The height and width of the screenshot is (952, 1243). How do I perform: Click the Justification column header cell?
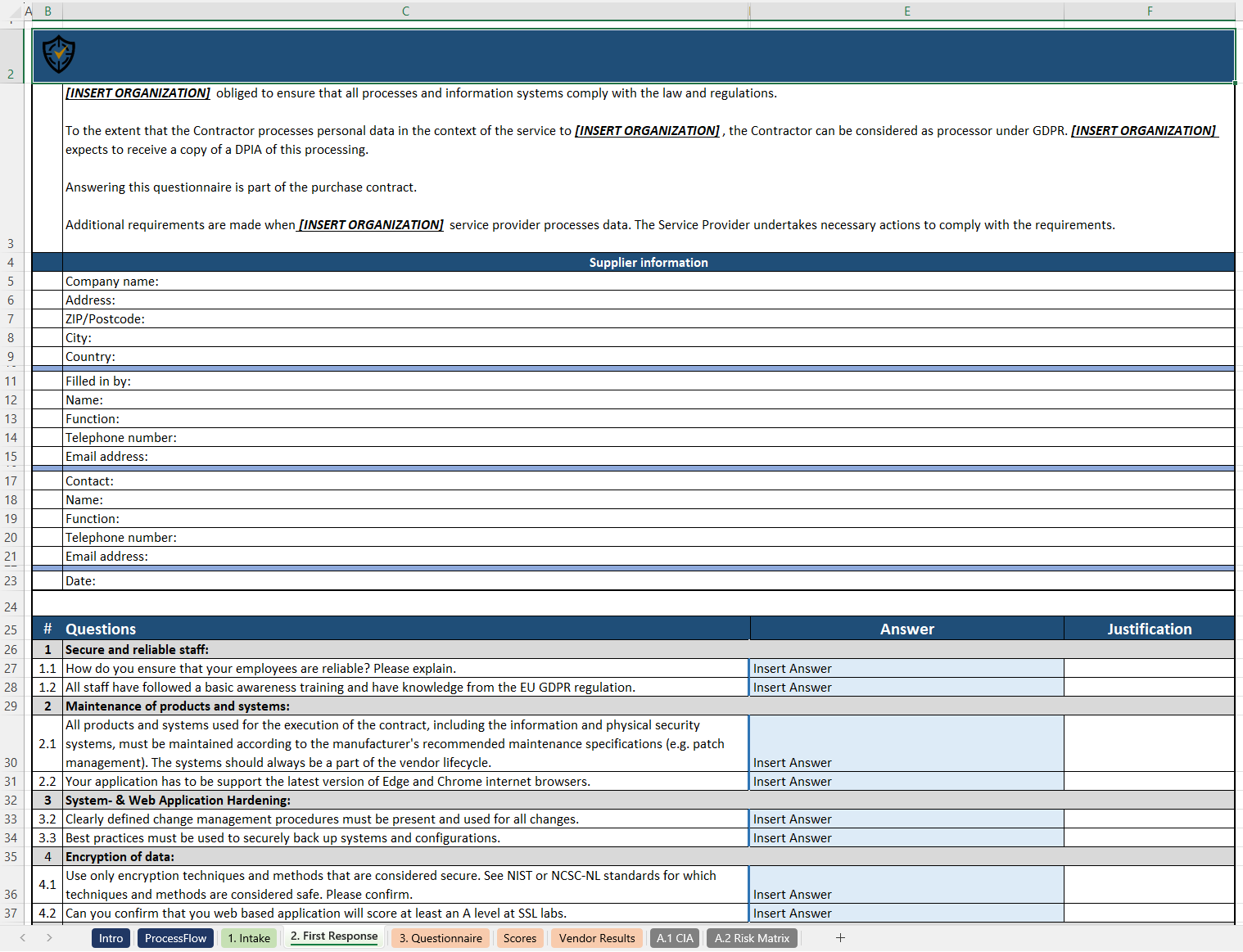(x=1150, y=629)
